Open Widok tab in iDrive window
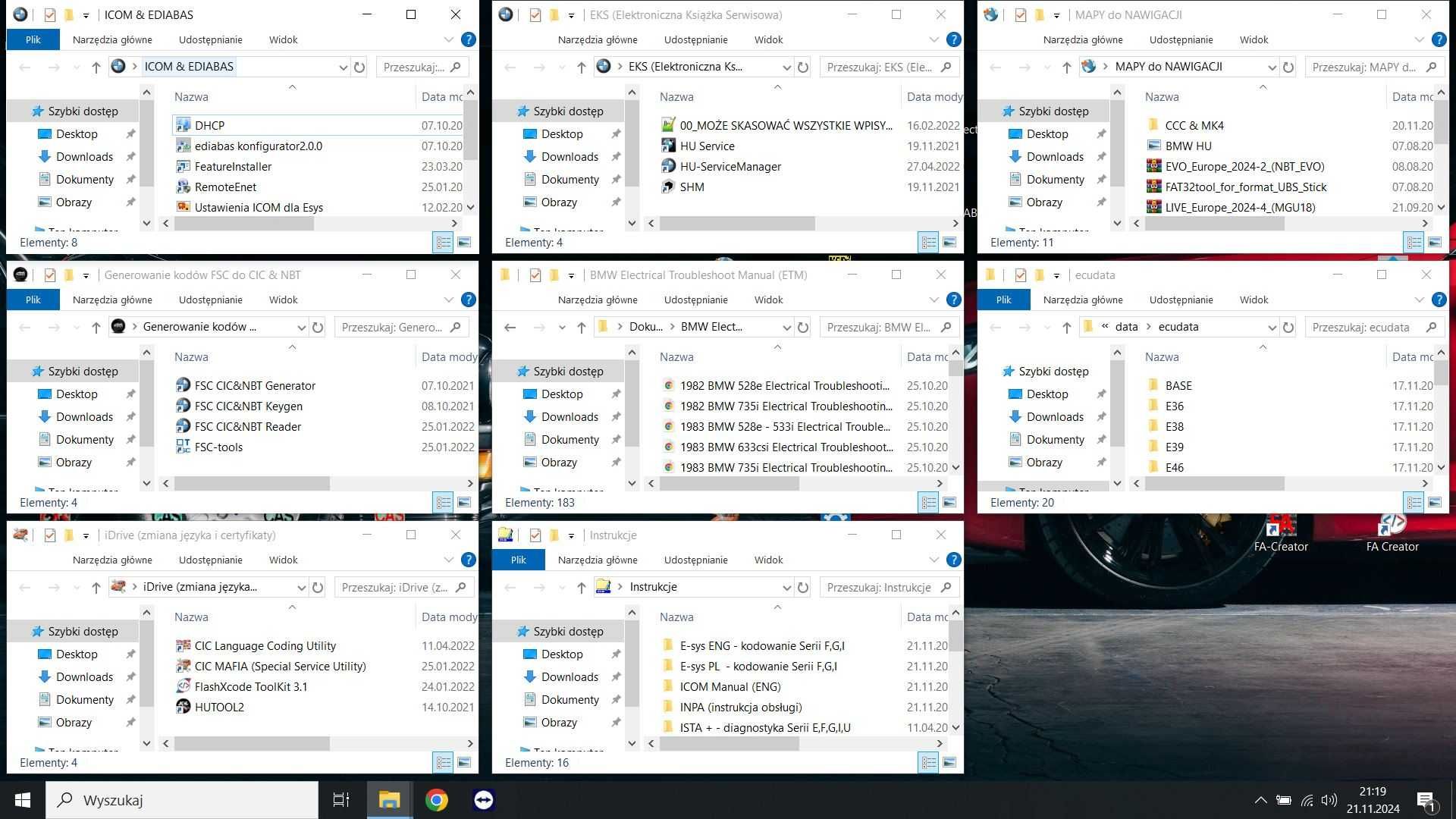 (x=283, y=560)
